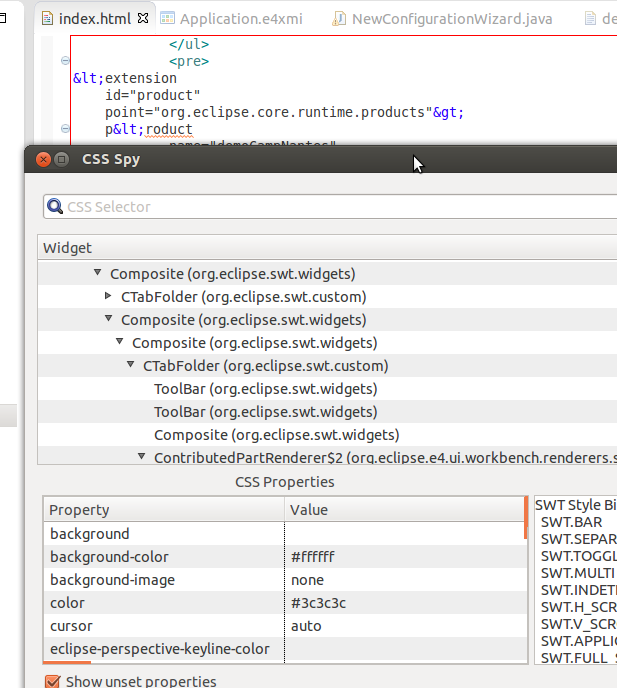Collapse the topmost Composite tree node
Screen dimensions: 617x688
click(97, 272)
